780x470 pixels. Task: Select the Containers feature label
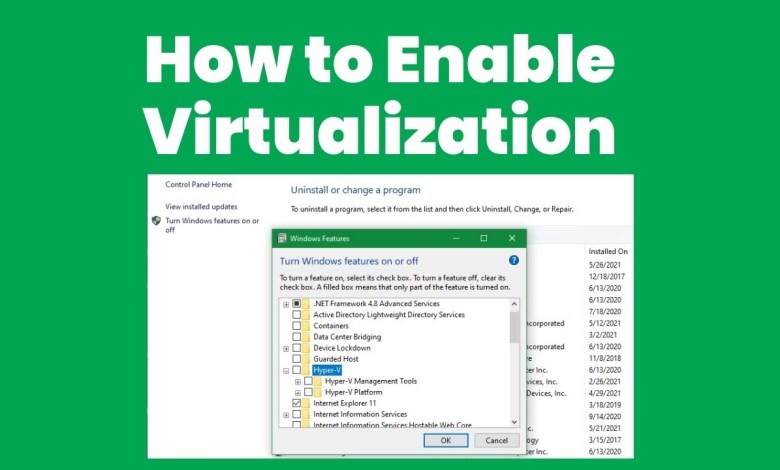click(331, 326)
